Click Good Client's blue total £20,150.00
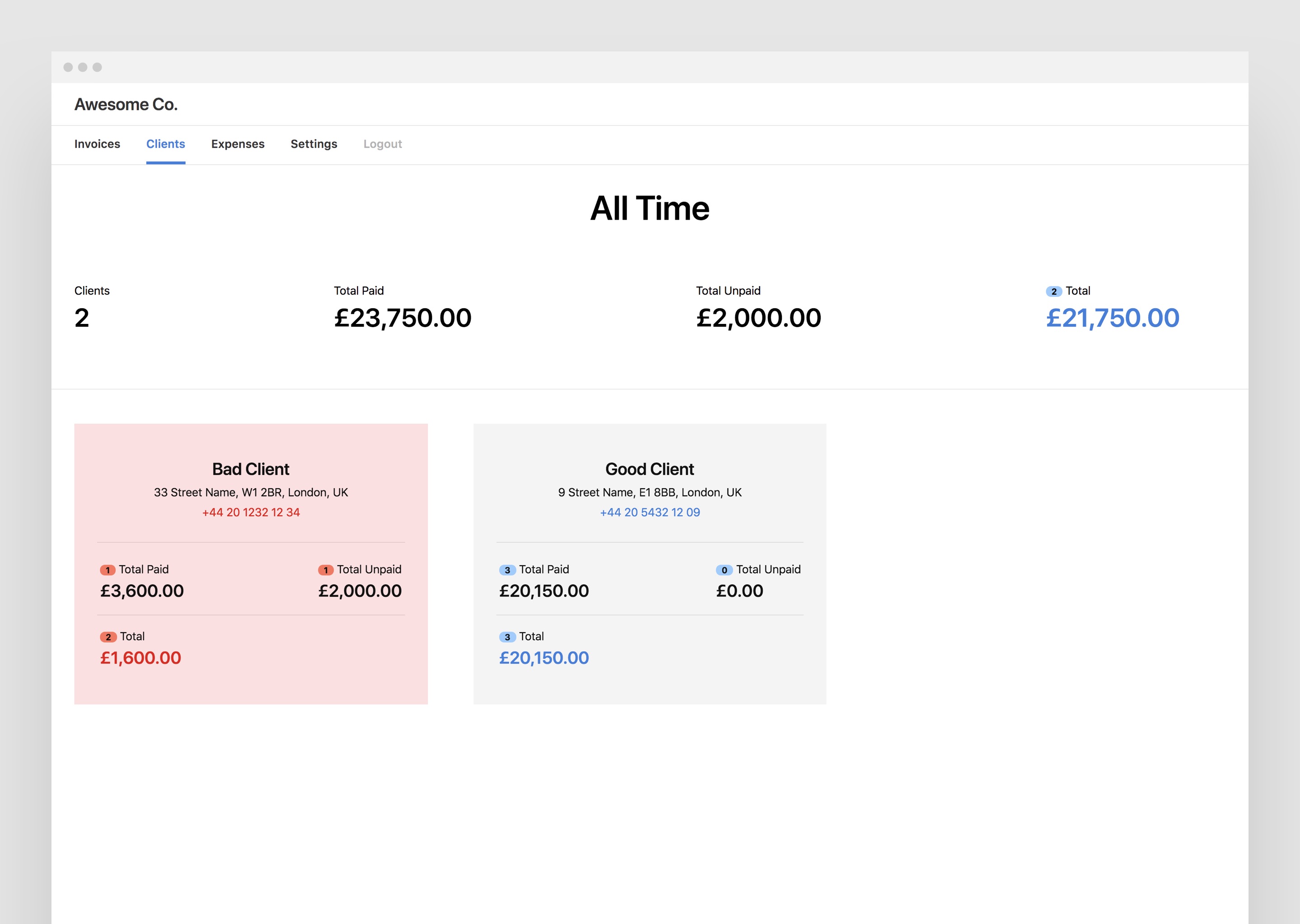This screenshot has width=1300, height=924. 543,658
